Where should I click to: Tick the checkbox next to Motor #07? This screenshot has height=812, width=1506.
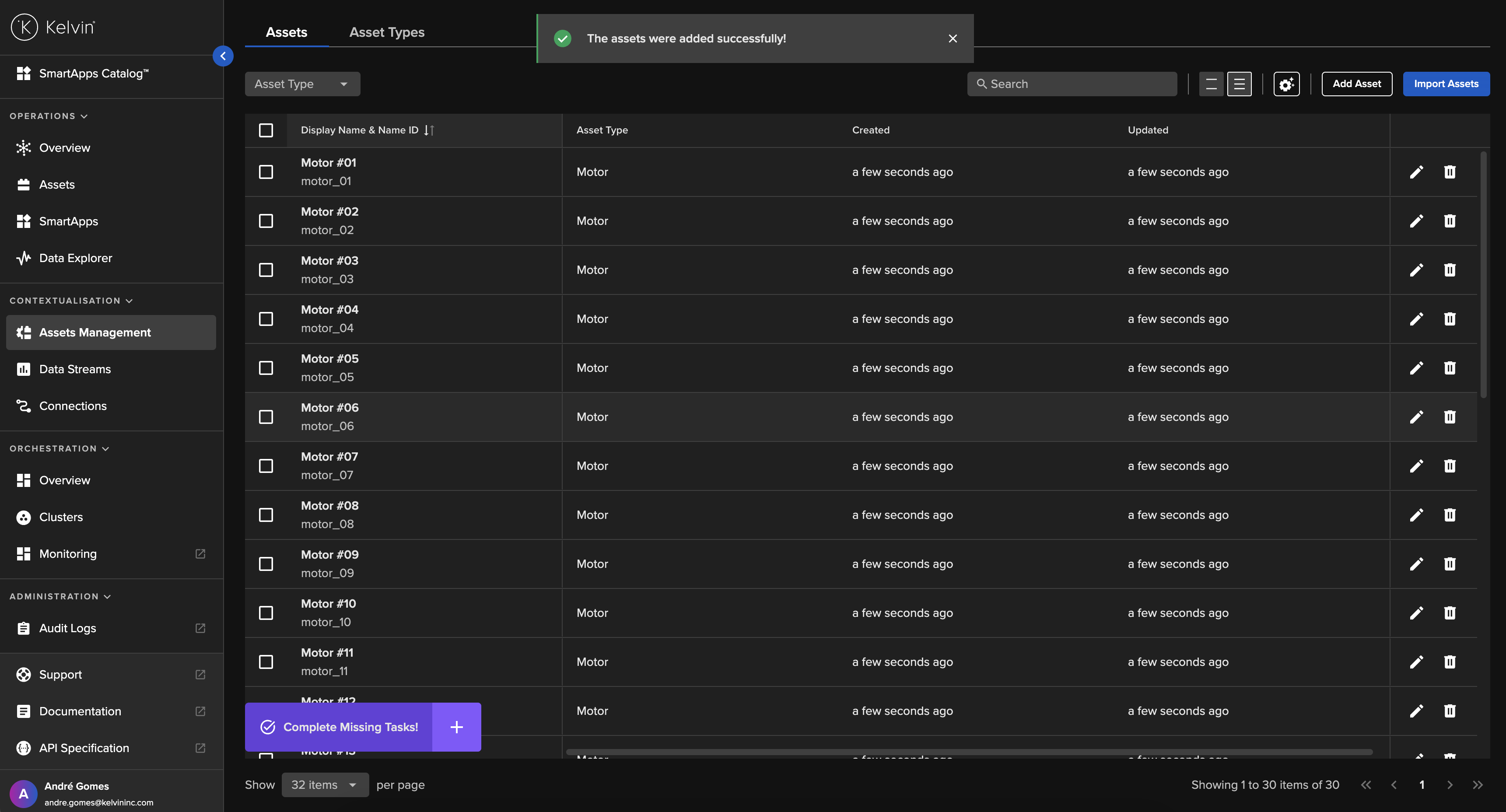tap(266, 465)
